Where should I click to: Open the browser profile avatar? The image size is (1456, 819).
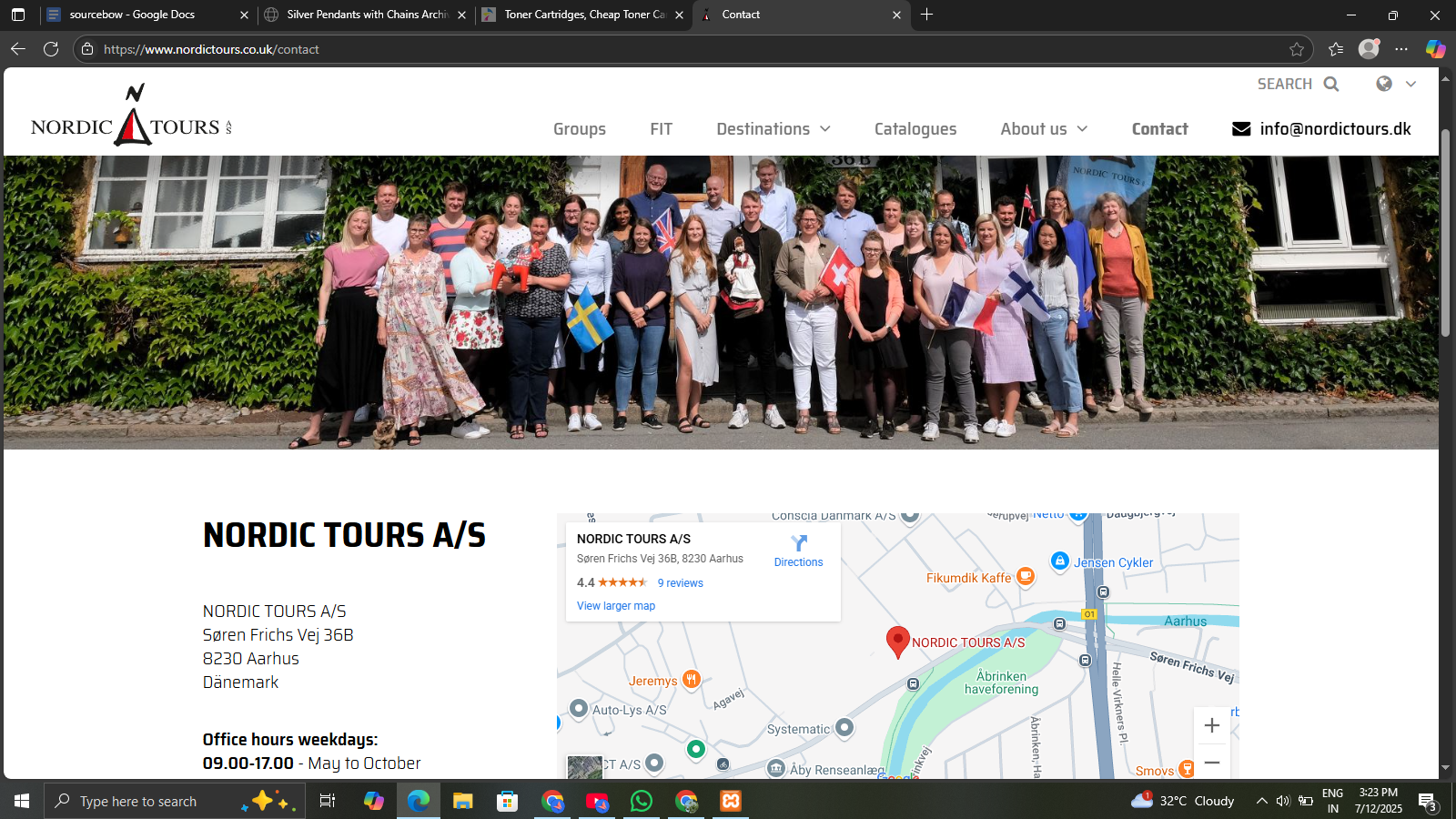[x=1369, y=49]
